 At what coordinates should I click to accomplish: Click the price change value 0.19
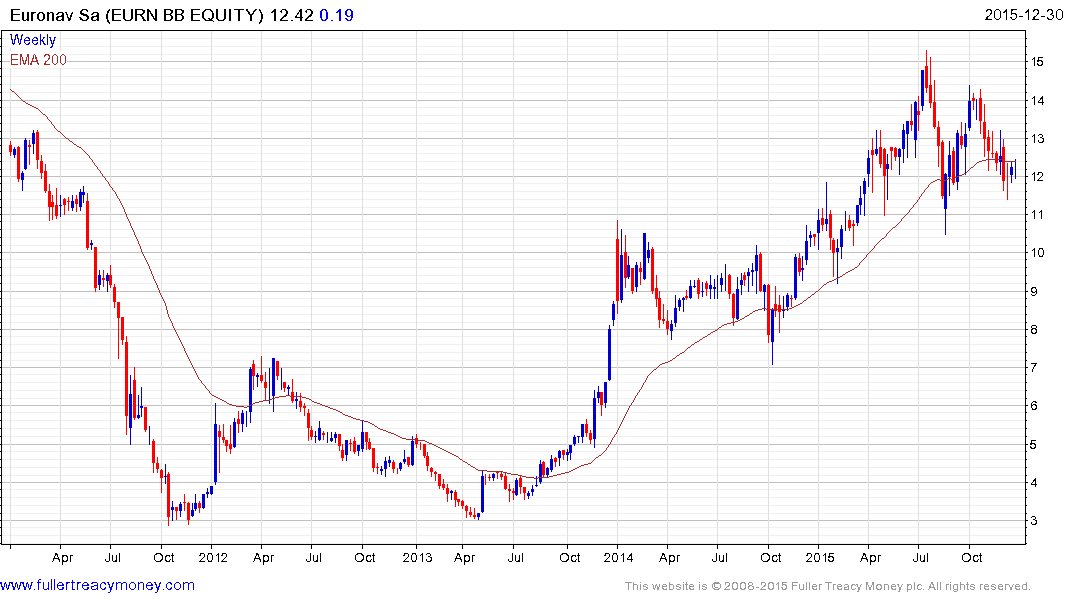point(337,15)
